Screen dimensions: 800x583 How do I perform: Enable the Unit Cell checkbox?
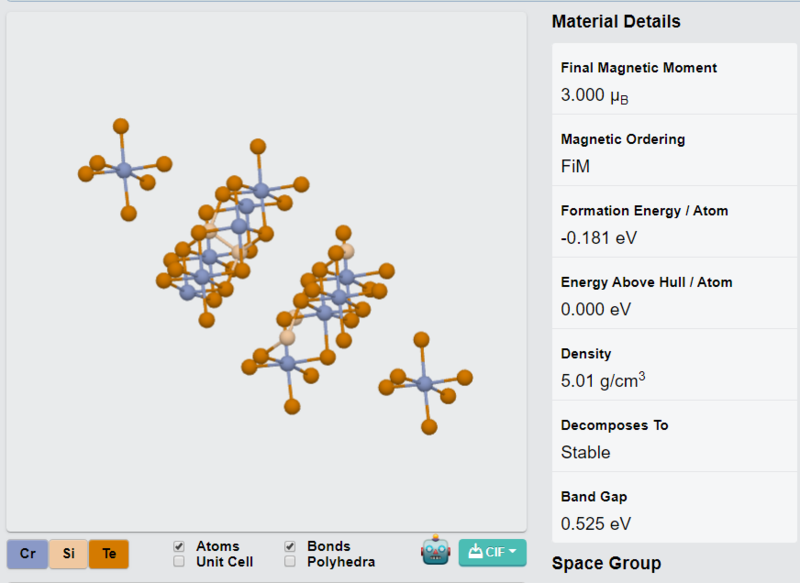179,562
